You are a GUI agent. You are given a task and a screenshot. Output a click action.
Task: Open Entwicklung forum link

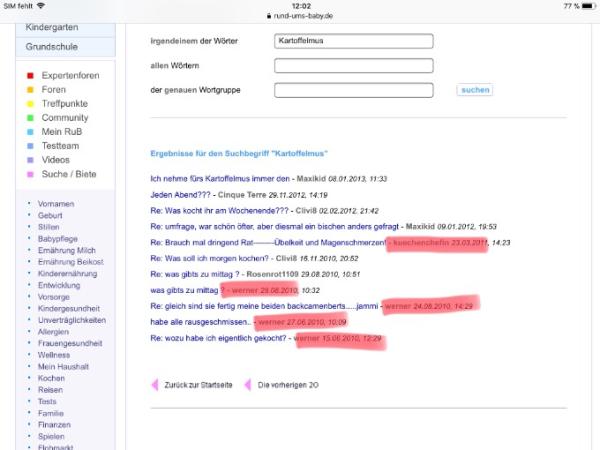click(59, 285)
